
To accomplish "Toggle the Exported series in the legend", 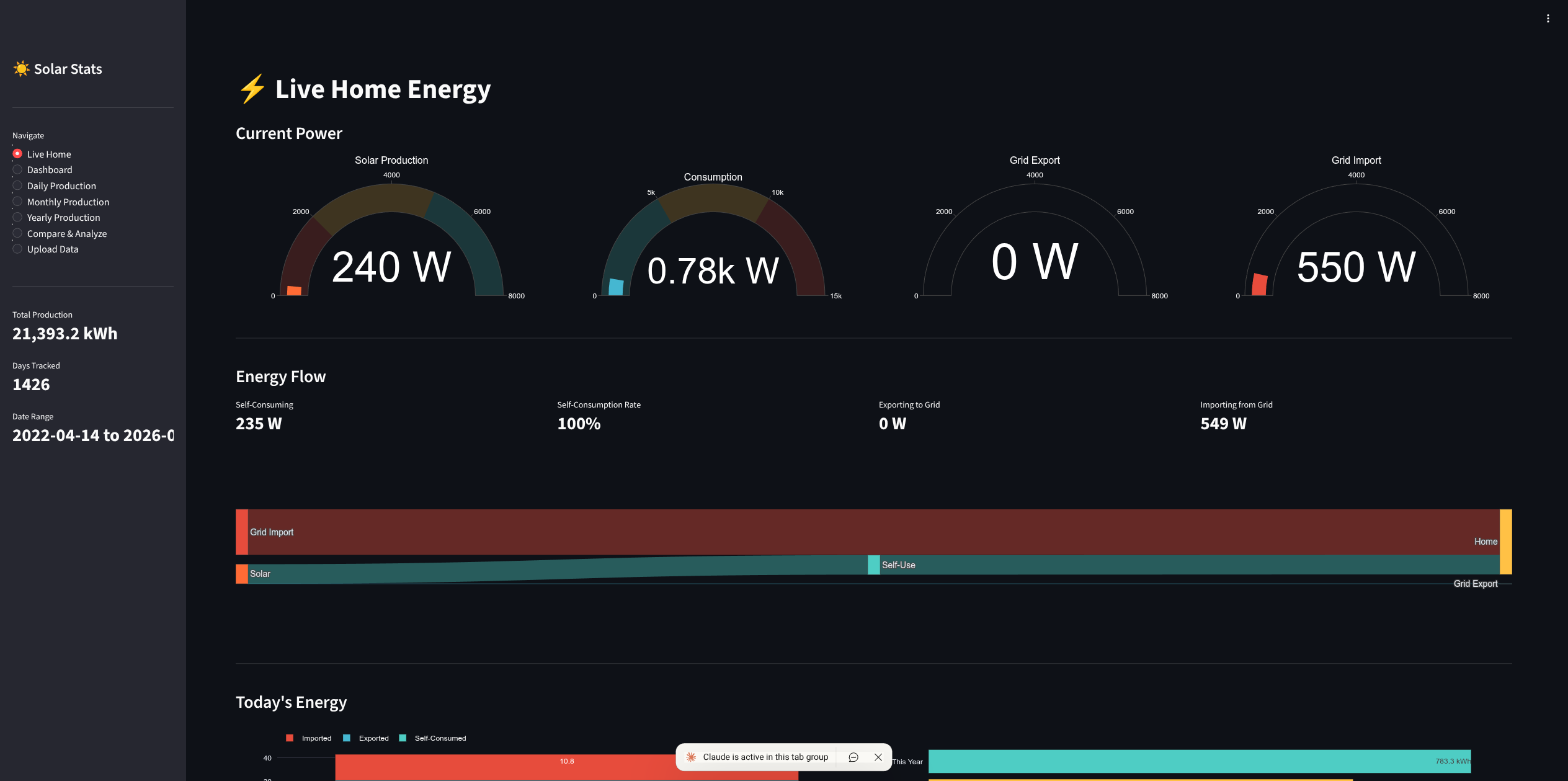I will tap(373, 738).
